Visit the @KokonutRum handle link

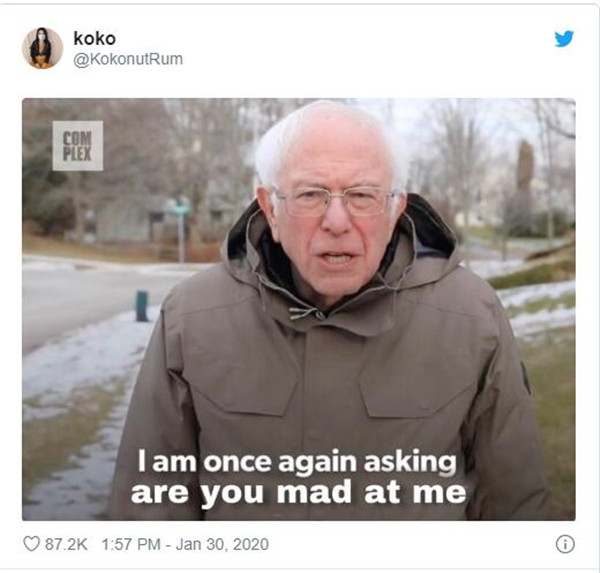[x=128, y=59]
